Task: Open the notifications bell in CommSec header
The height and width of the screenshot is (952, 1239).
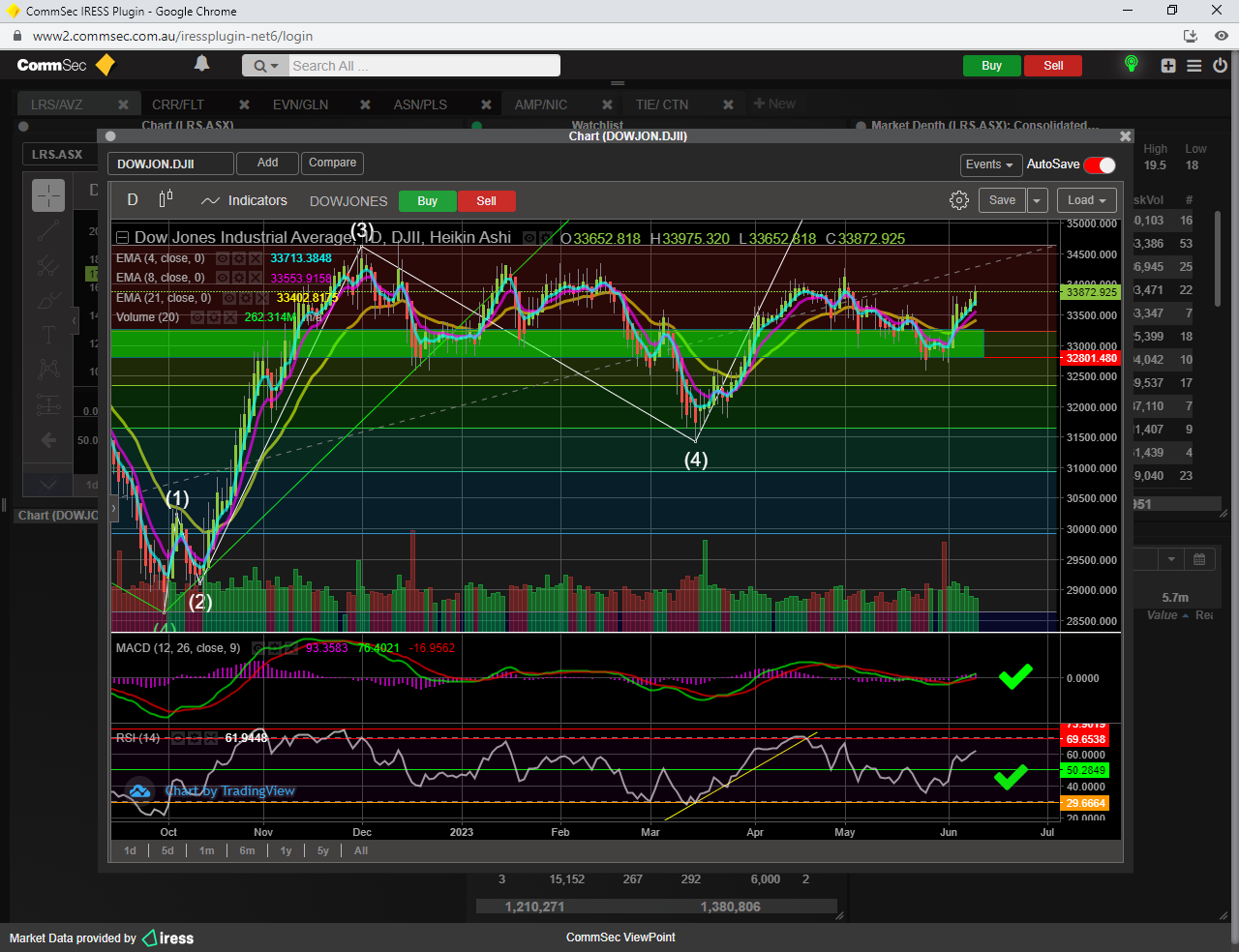Action: click(201, 64)
